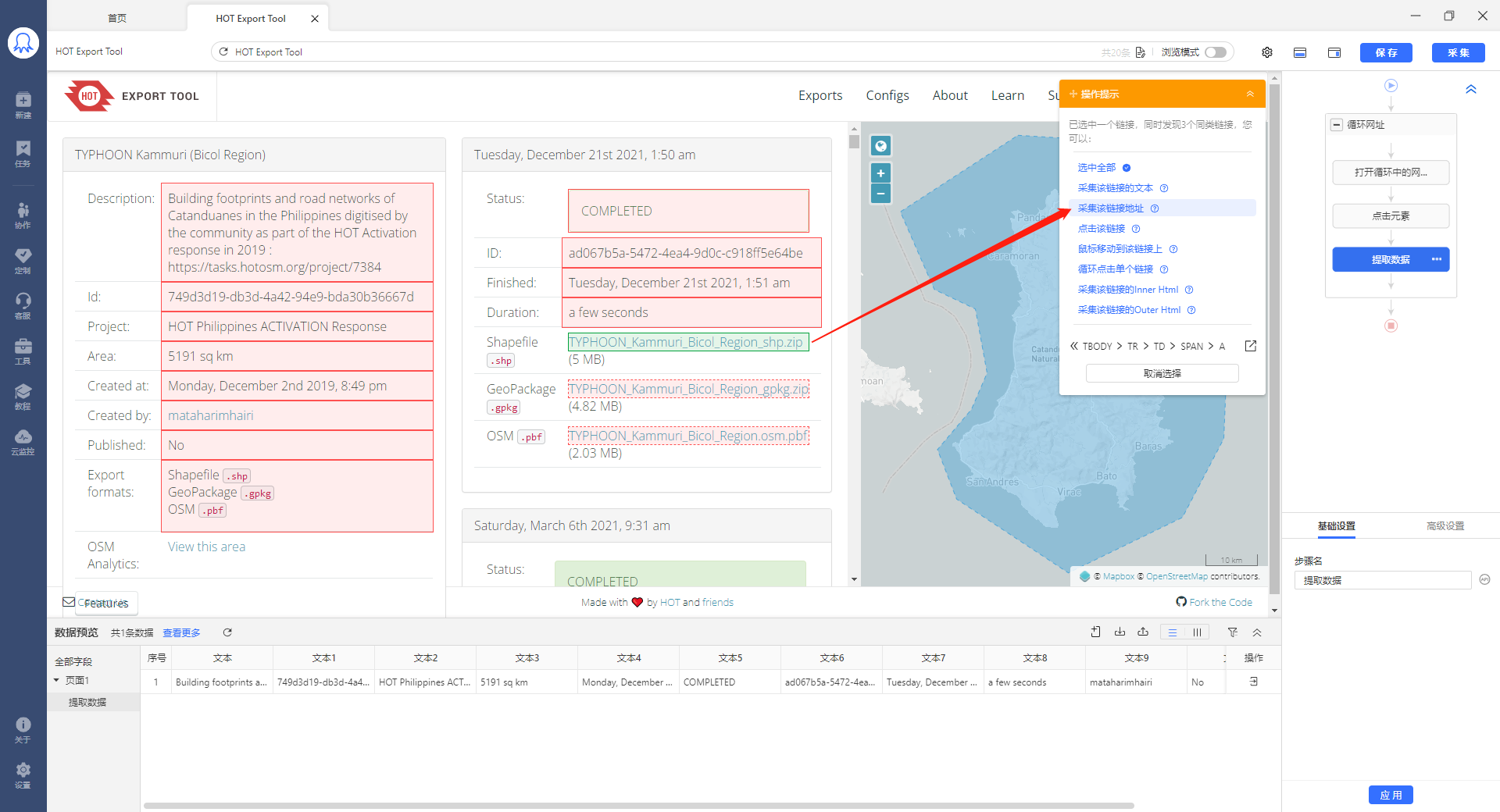Open the 工具 (Tools) briefcase icon
1500x812 pixels.
pos(23,351)
